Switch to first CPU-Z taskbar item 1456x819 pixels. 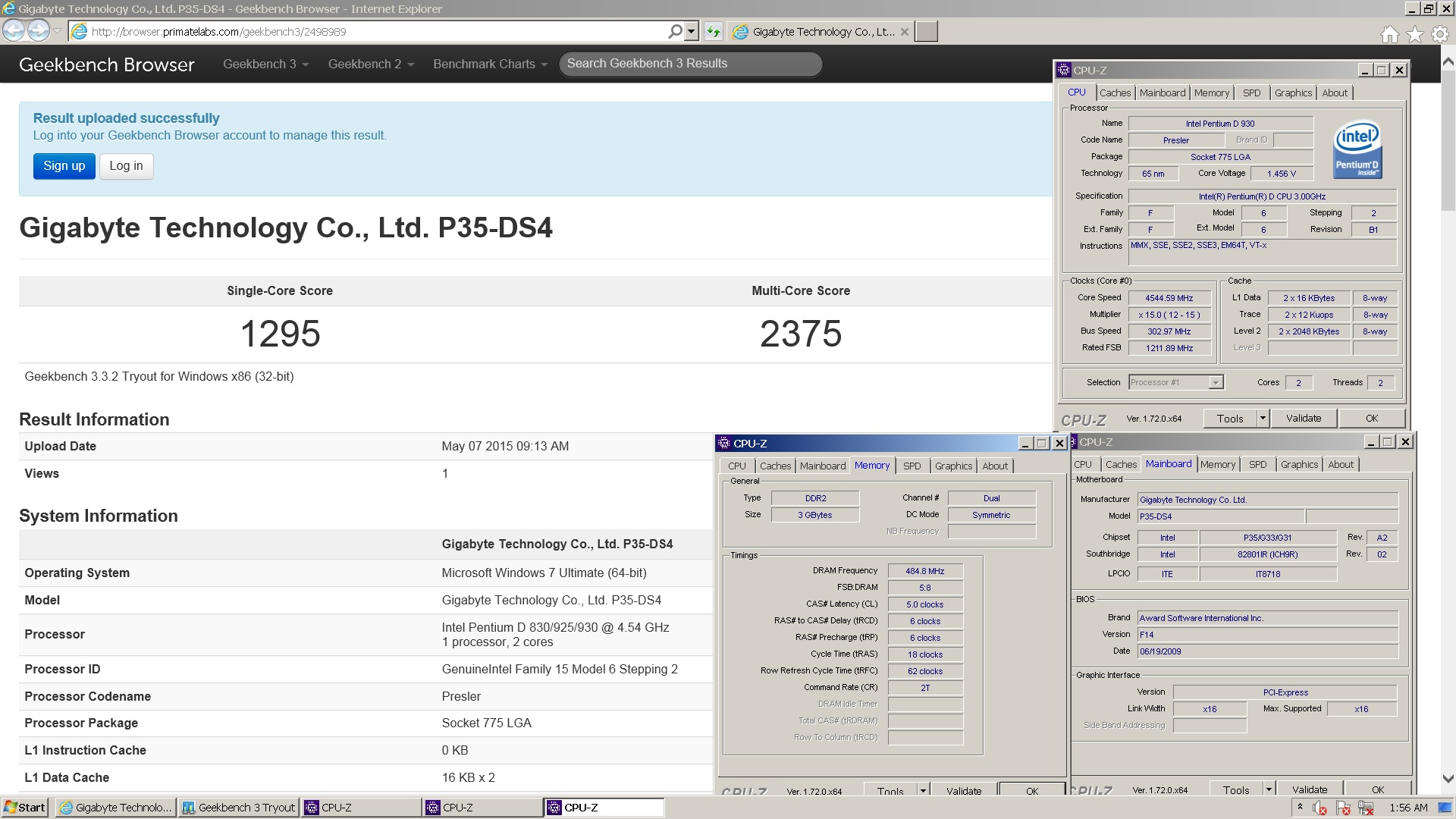361,808
